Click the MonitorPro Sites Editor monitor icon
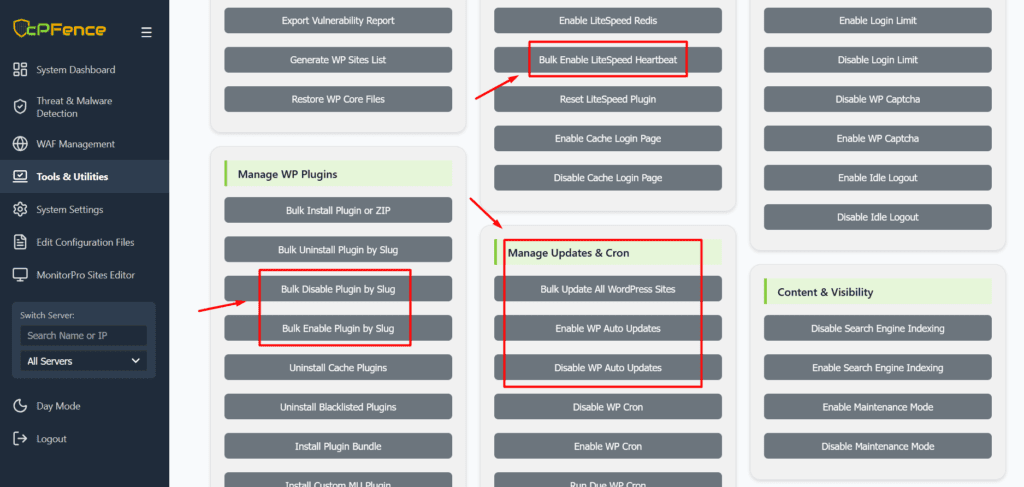The height and width of the screenshot is (487, 1024). pyautogui.click(x=20, y=275)
